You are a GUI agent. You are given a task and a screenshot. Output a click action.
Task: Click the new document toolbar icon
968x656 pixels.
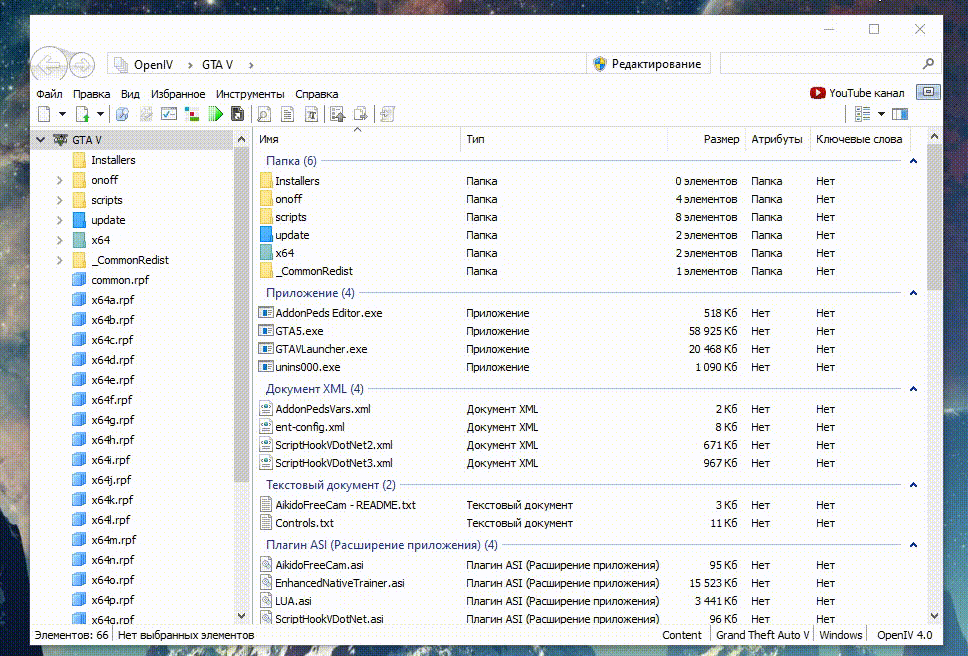click(44, 114)
